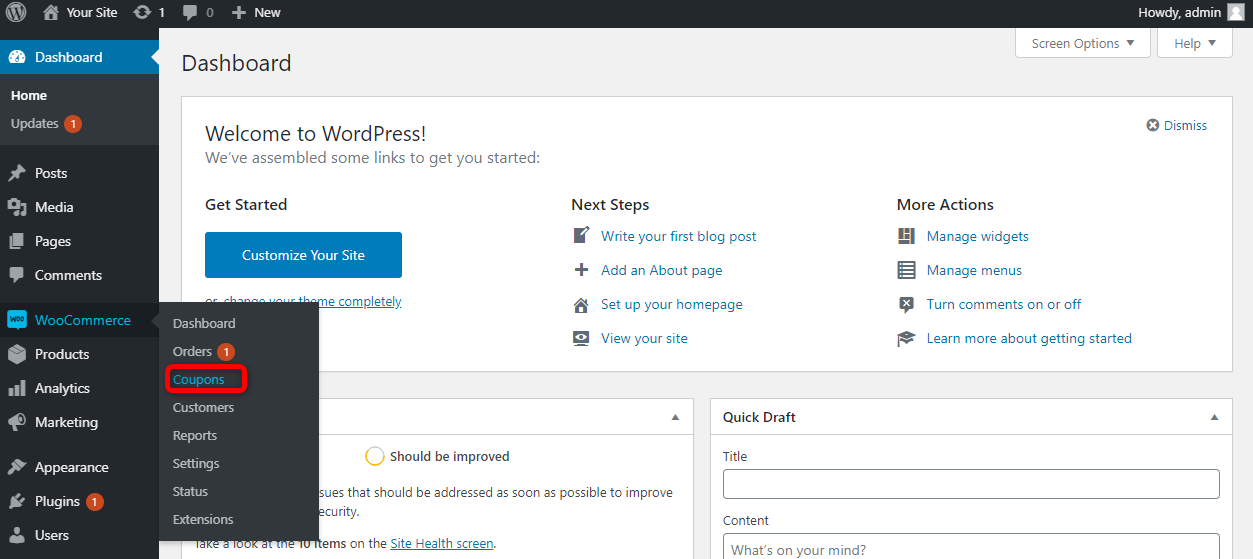Open the Help dropdown tab

click(x=1195, y=43)
